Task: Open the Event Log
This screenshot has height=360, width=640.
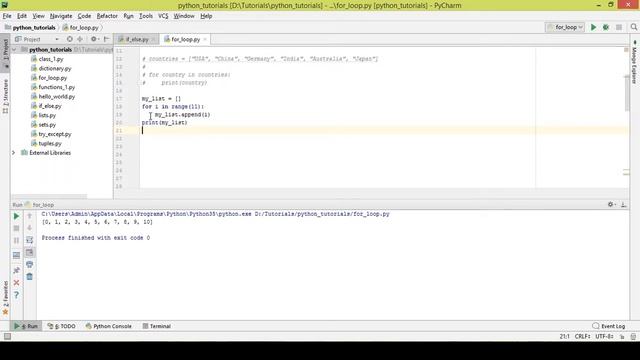Action: [609, 326]
